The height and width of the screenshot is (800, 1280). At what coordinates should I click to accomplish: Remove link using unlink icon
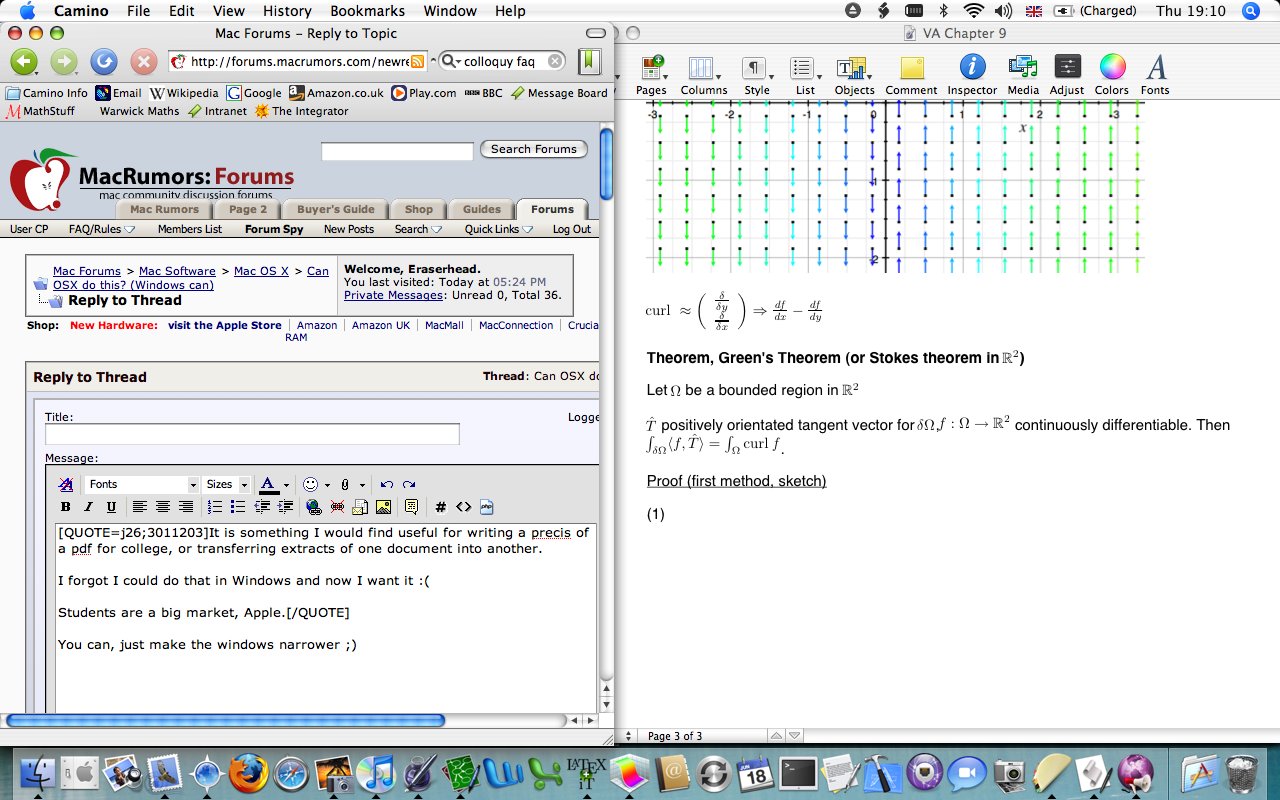[337, 507]
